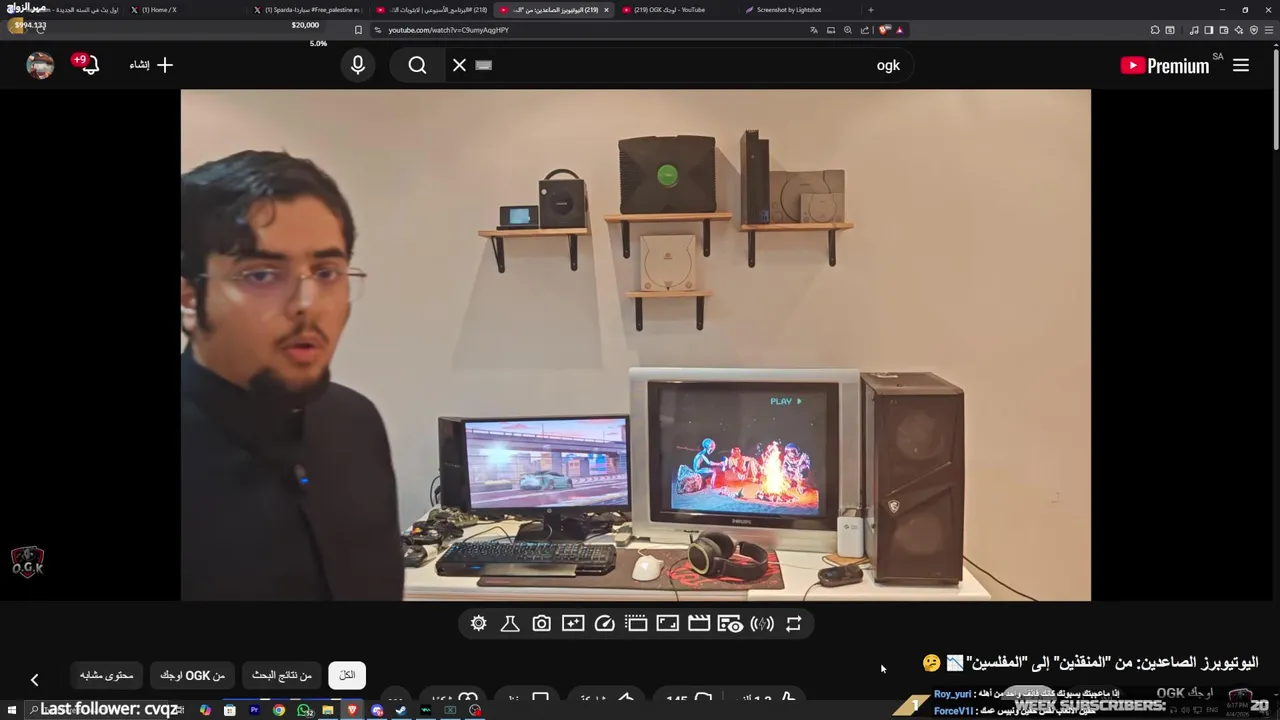Click the Brave Shields lion icon
This screenshot has width=1280, height=720.
pos(884,30)
